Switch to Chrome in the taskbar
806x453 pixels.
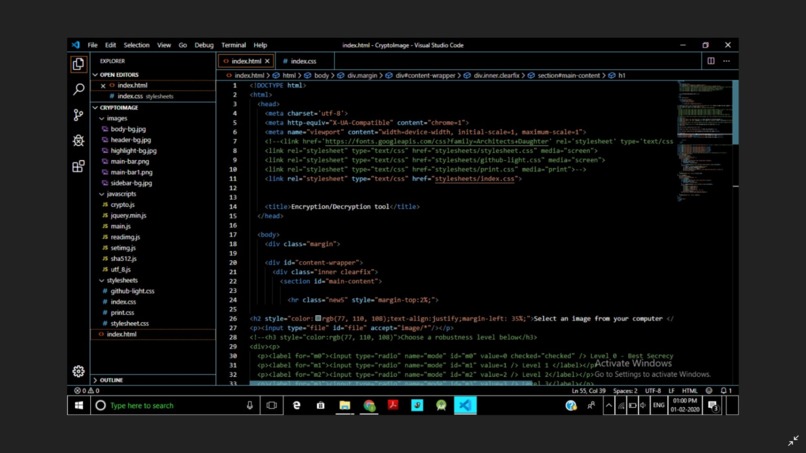[369, 405]
